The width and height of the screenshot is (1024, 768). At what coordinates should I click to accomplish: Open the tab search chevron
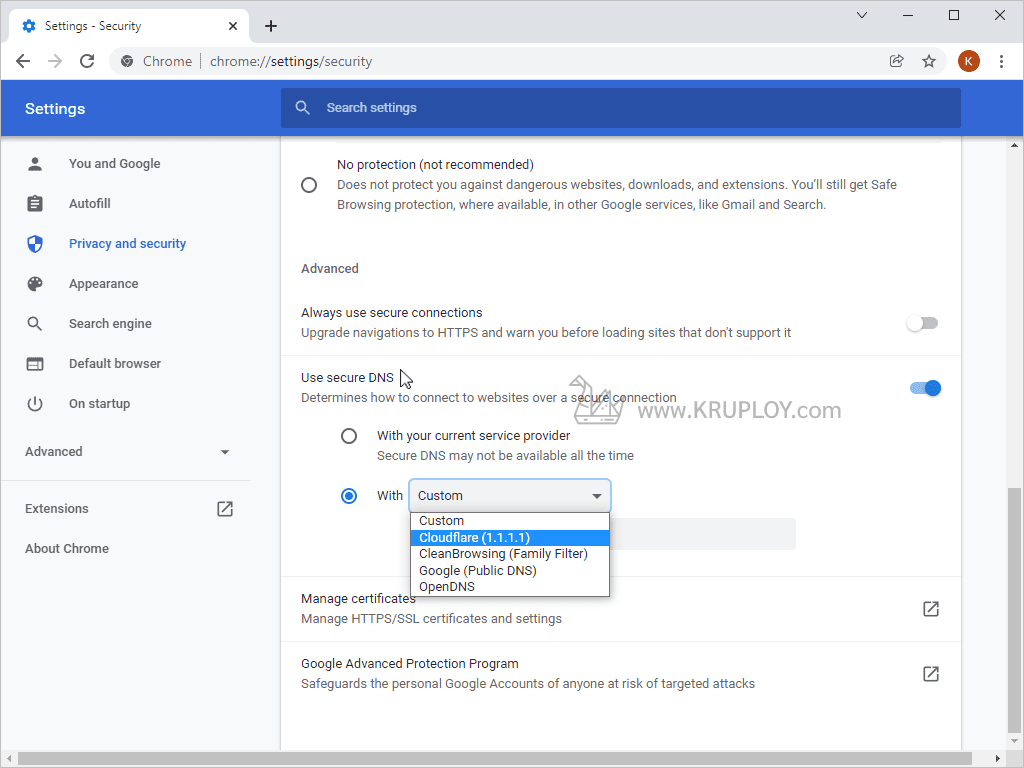pyautogui.click(x=862, y=15)
